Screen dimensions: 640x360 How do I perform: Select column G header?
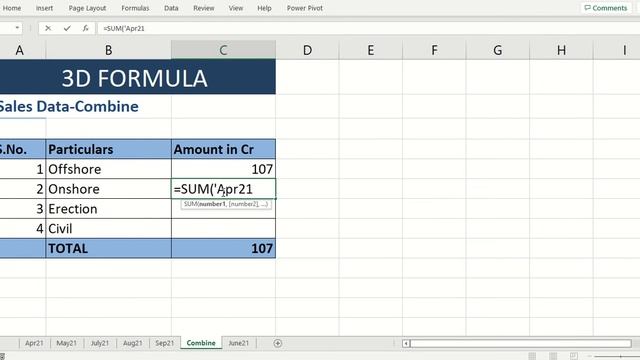tap(498, 50)
